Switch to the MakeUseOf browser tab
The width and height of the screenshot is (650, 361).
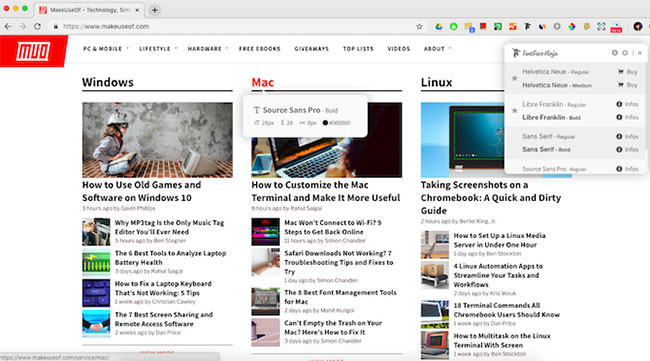tap(89, 10)
